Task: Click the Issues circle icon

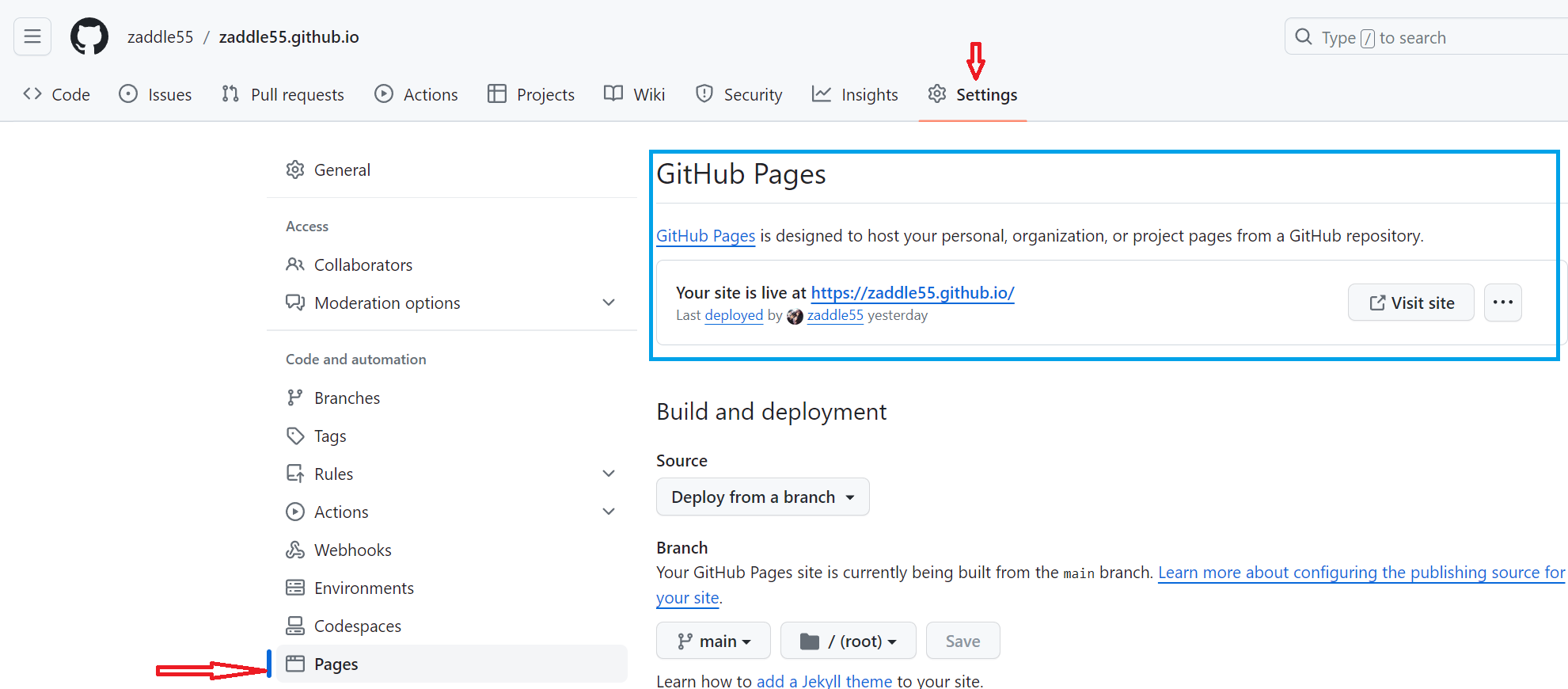Action: pos(128,93)
